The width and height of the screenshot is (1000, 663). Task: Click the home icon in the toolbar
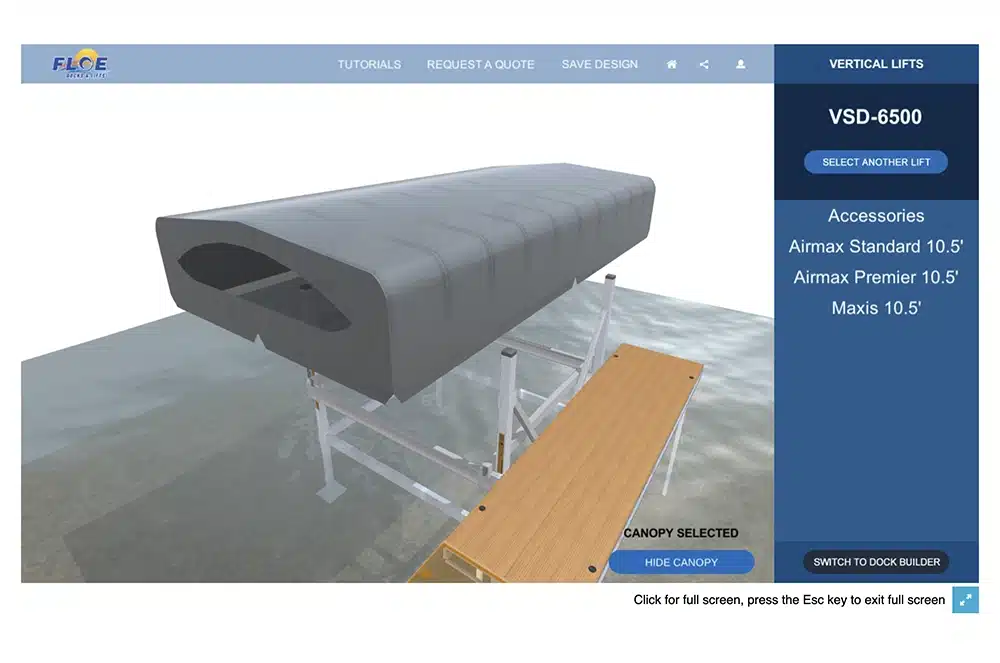coord(671,64)
